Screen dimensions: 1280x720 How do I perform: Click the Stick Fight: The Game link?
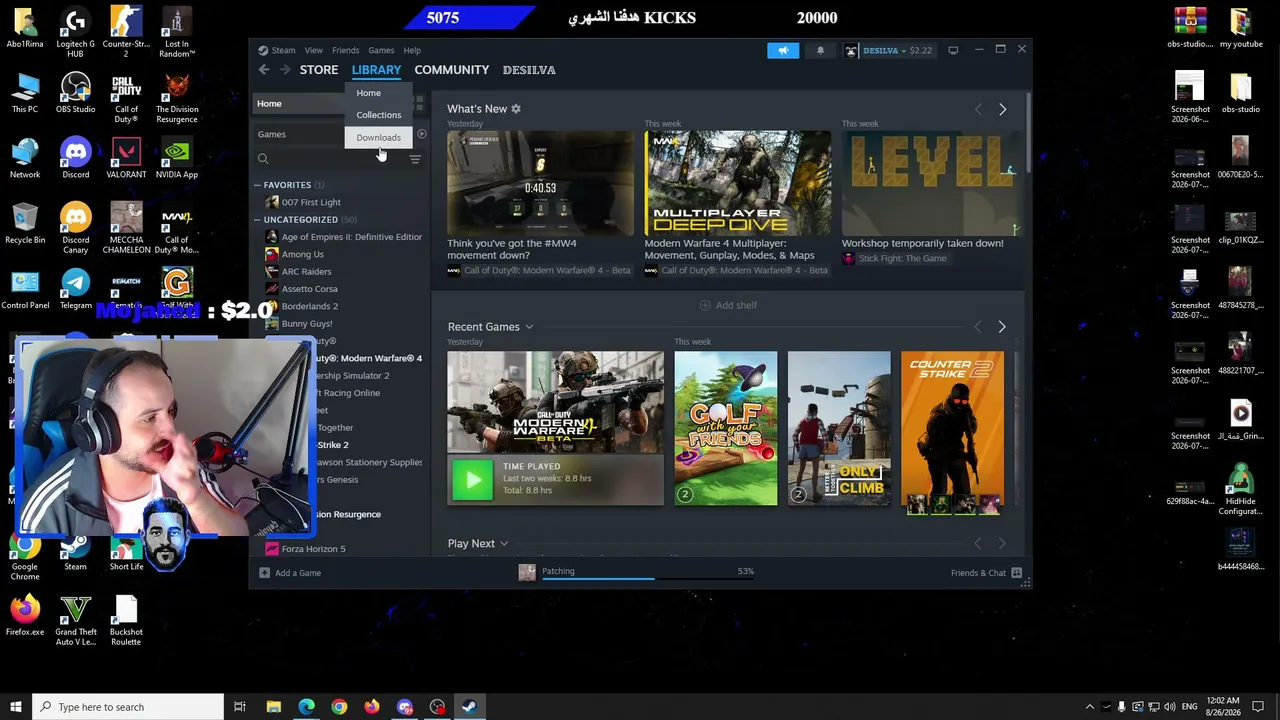pyautogui.click(x=902, y=259)
